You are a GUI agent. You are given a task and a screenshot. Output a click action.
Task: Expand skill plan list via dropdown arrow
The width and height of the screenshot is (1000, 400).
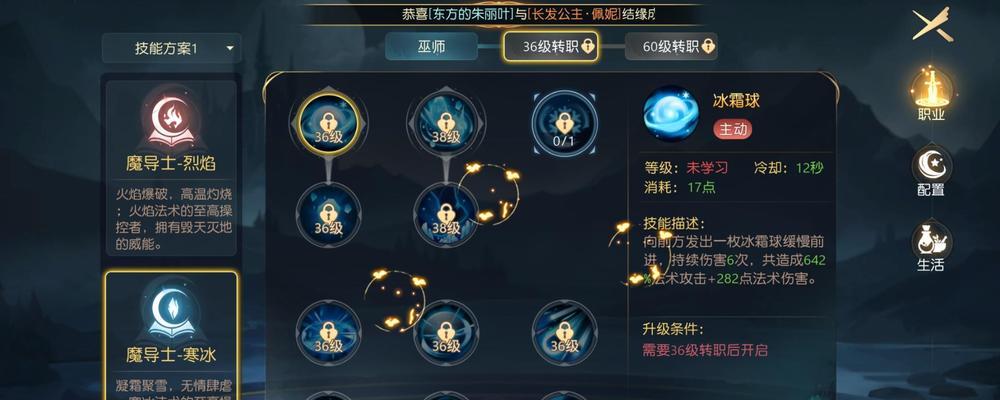coord(230,48)
